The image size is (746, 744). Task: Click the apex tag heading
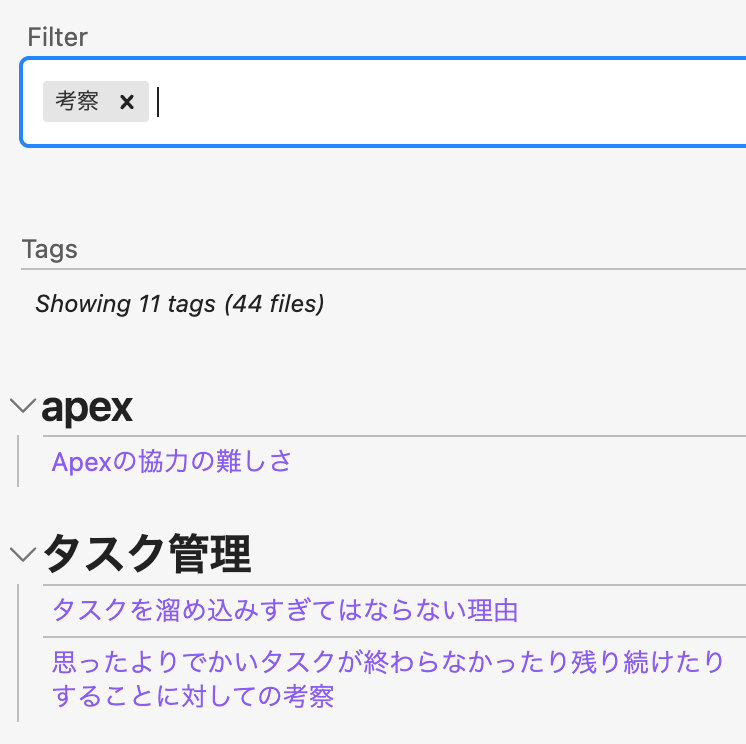click(x=87, y=408)
